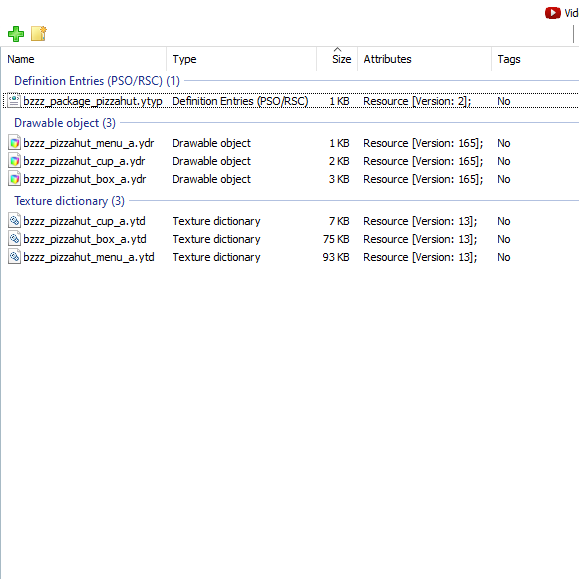This screenshot has width=579, height=579.
Task: Click the bzzz_pizzahut_menu_a.ydr file icon
Action: pyautogui.click(x=14, y=143)
